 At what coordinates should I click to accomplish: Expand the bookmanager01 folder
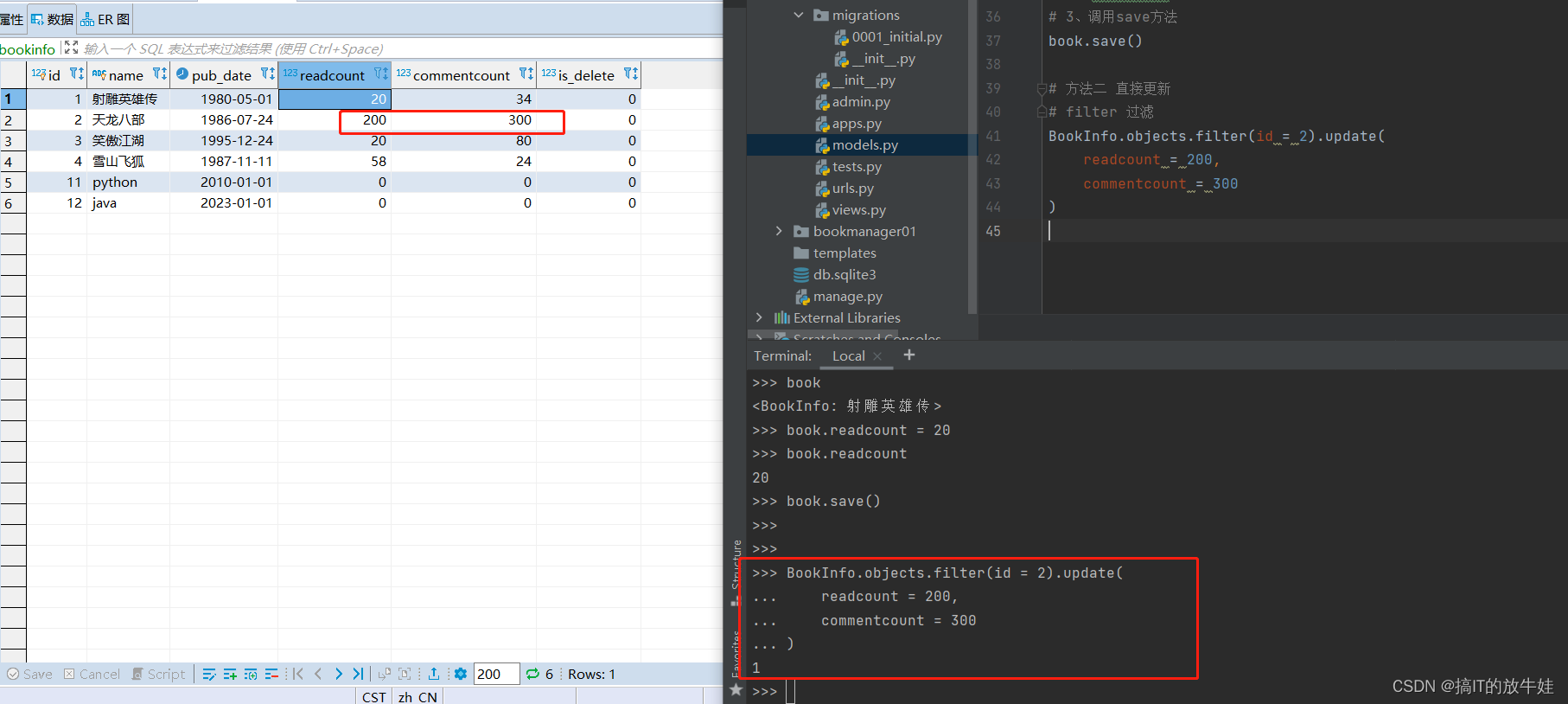click(779, 231)
